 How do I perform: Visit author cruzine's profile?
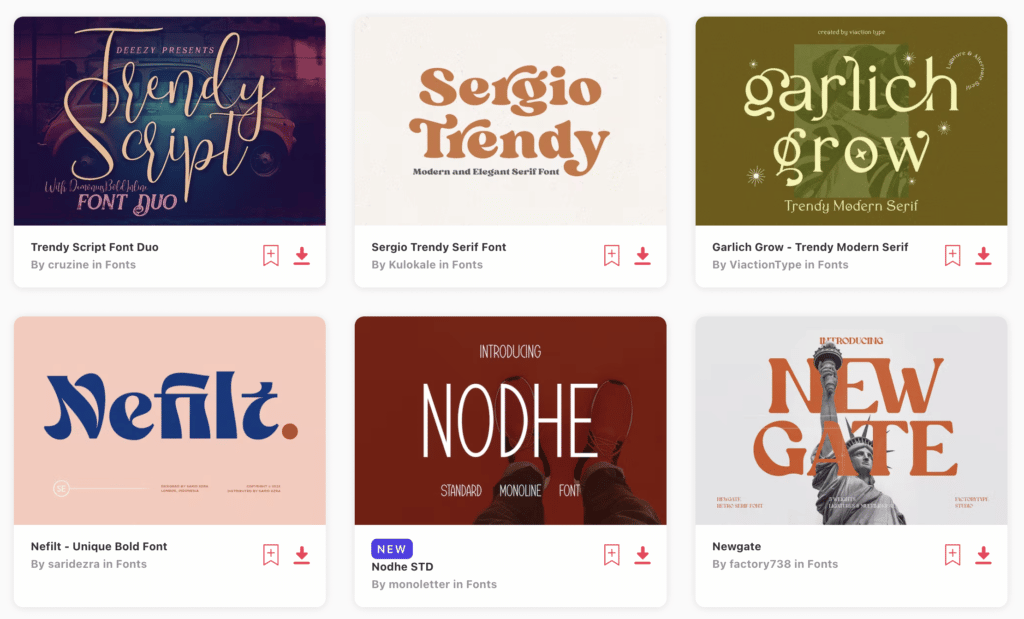click(69, 264)
